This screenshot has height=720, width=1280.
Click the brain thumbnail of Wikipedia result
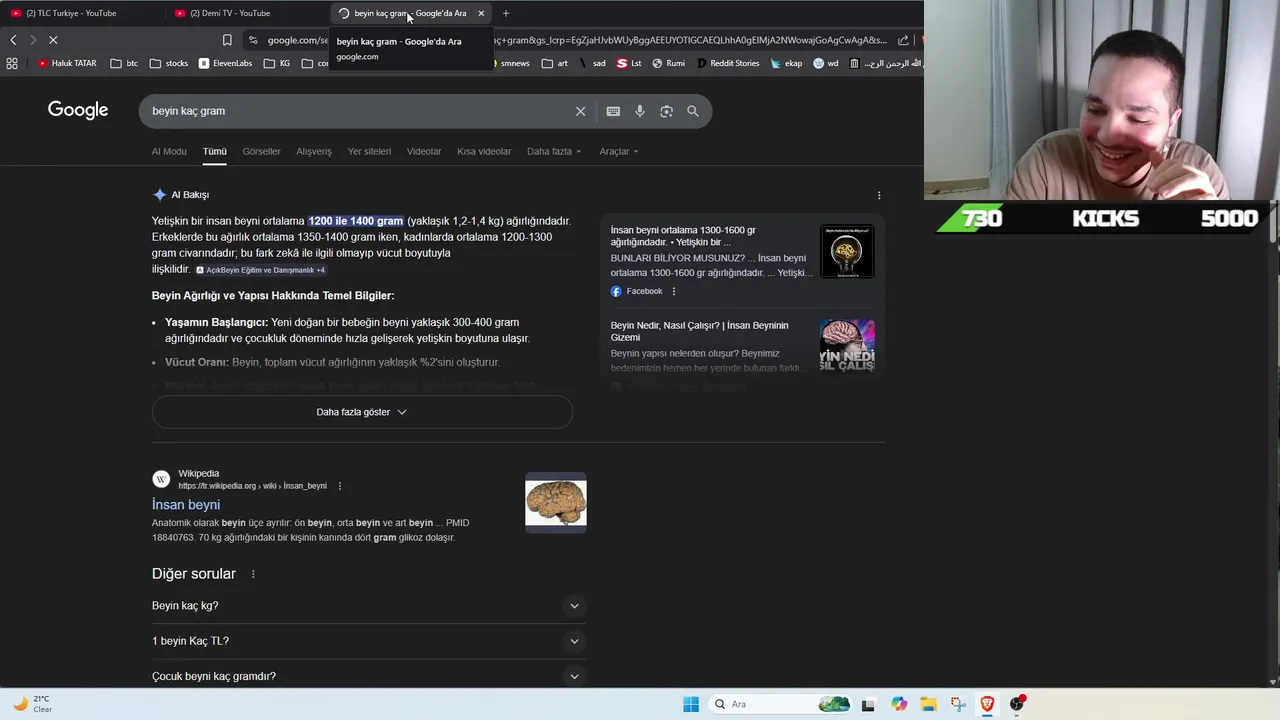pyautogui.click(x=556, y=502)
